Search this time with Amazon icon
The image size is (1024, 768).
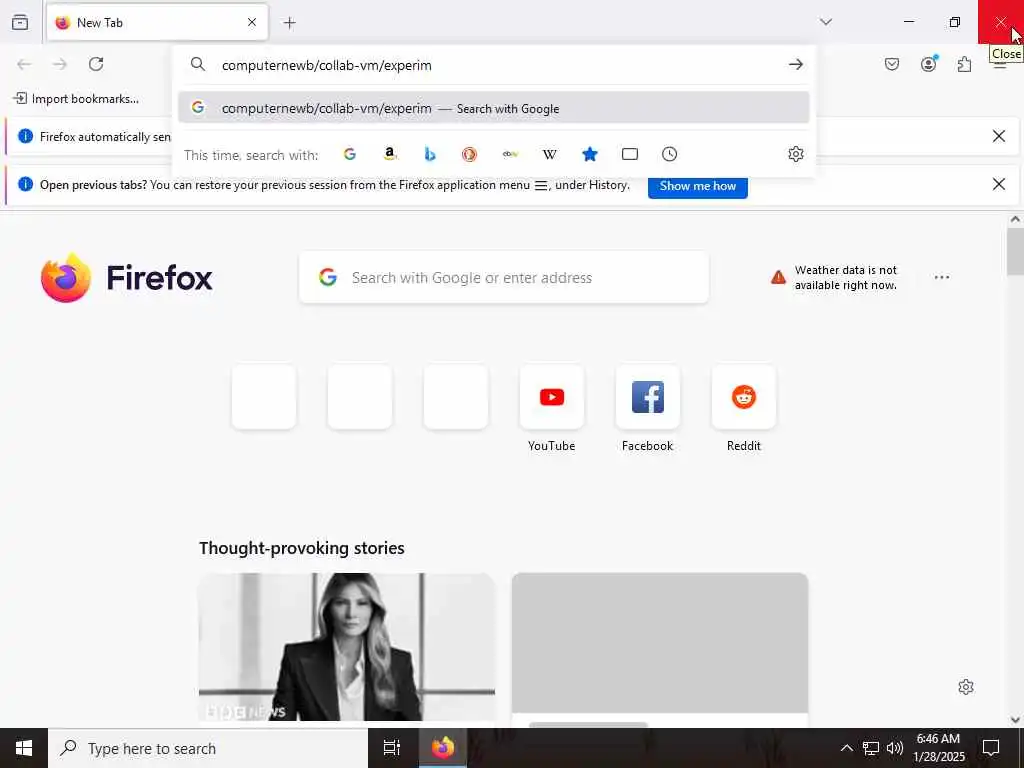click(390, 154)
